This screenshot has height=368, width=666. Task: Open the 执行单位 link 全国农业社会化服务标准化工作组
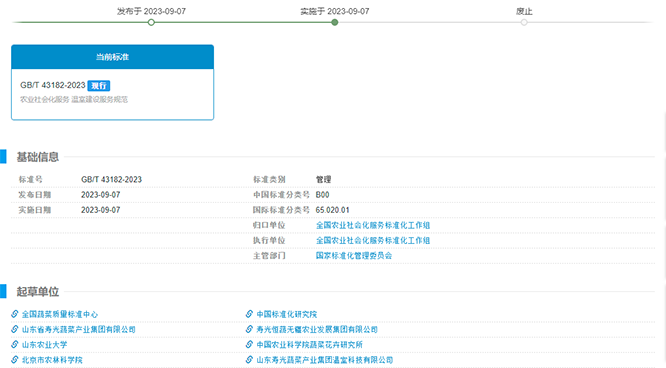[x=373, y=241]
